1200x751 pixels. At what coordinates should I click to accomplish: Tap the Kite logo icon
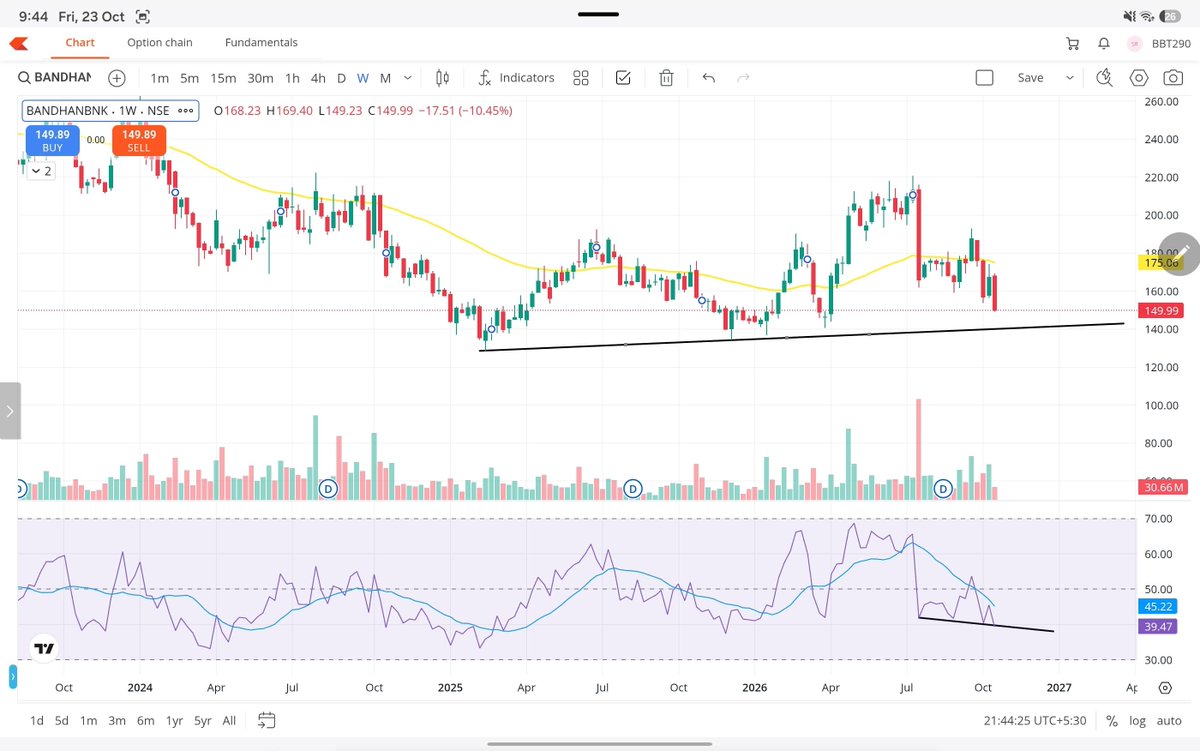19,43
